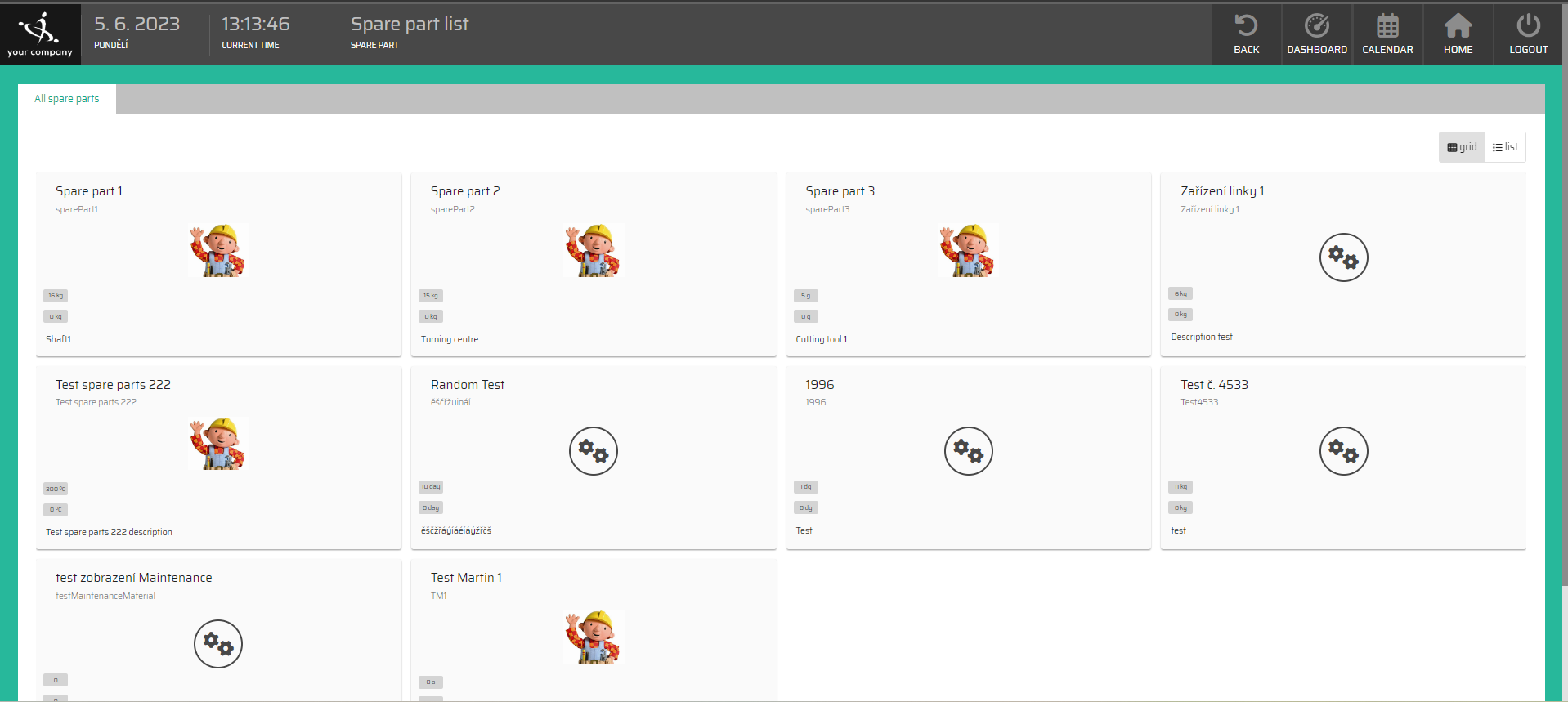Screen dimensions: 1568x702
Task: Click the Test Martin 1 image
Action: pyautogui.click(x=593, y=637)
